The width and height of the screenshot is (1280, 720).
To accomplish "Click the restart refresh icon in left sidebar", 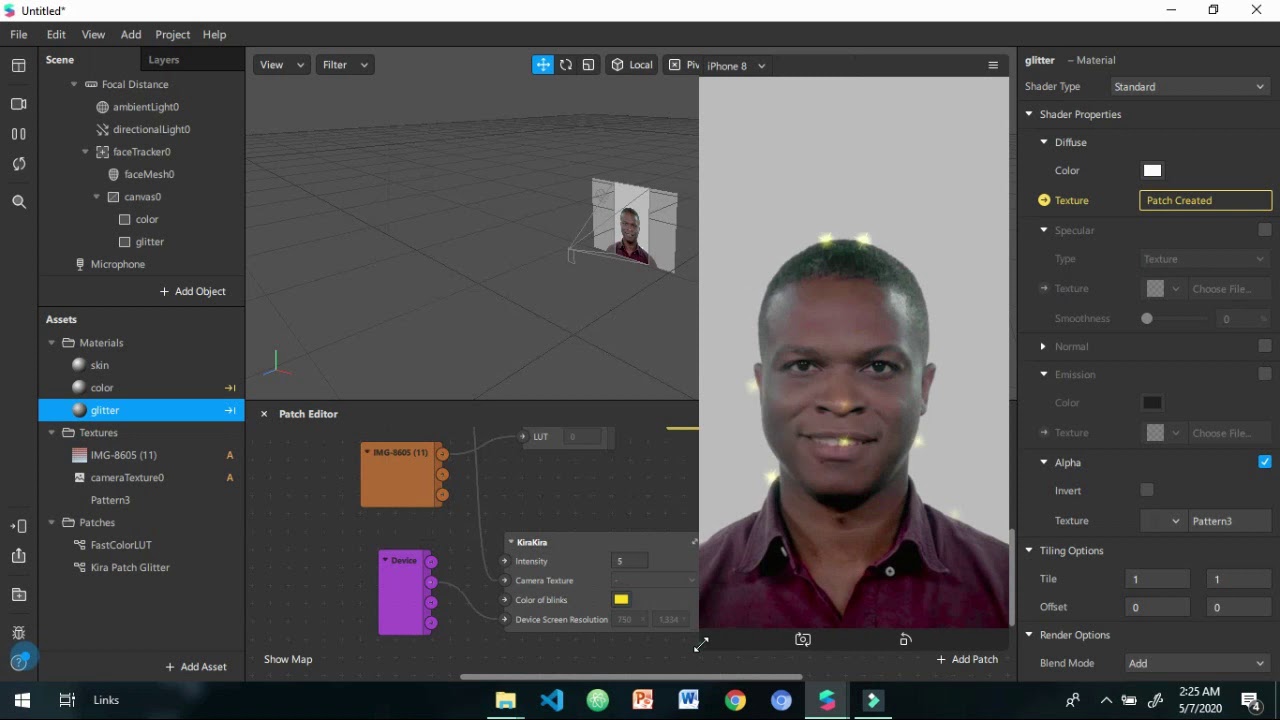I will coord(19,164).
